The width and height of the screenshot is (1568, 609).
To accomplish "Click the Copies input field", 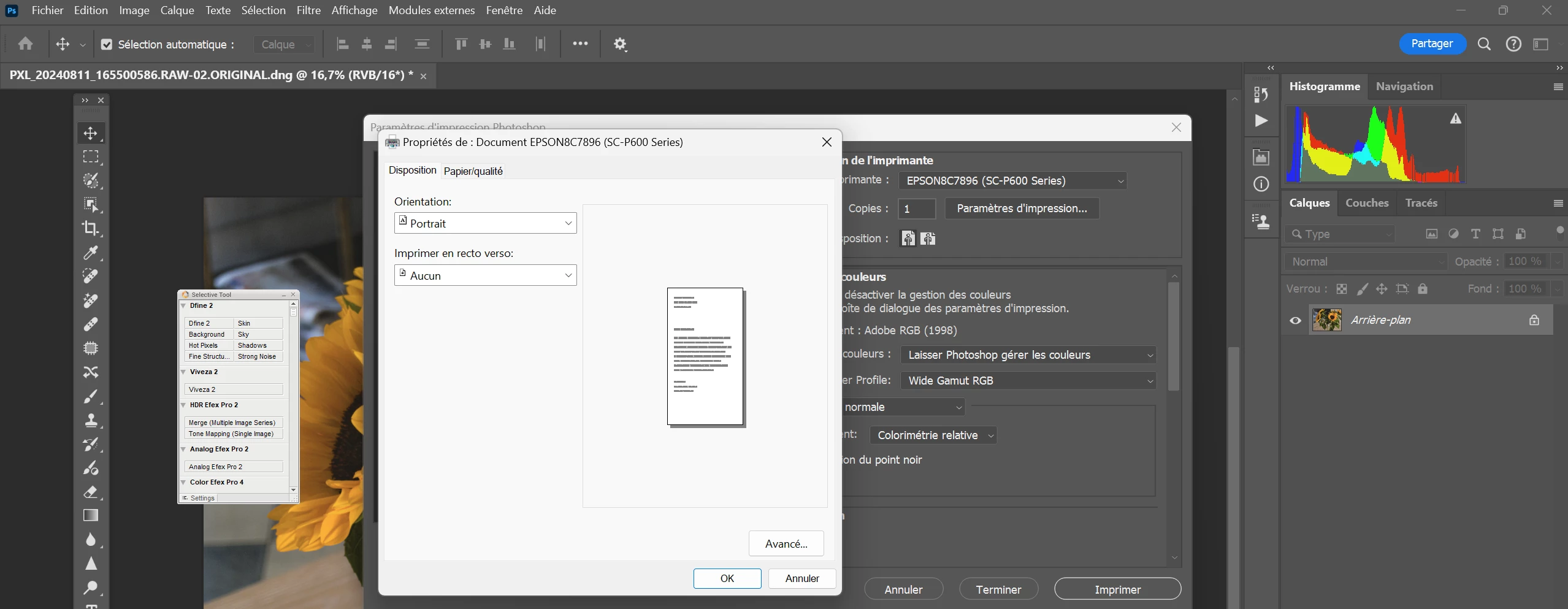I will click(x=917, y=209).
